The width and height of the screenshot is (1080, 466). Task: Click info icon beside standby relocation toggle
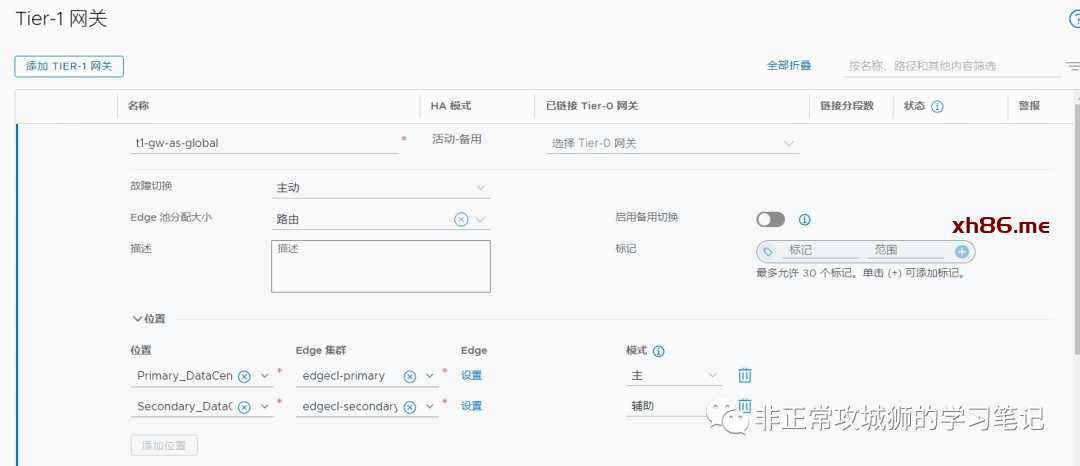804,219
